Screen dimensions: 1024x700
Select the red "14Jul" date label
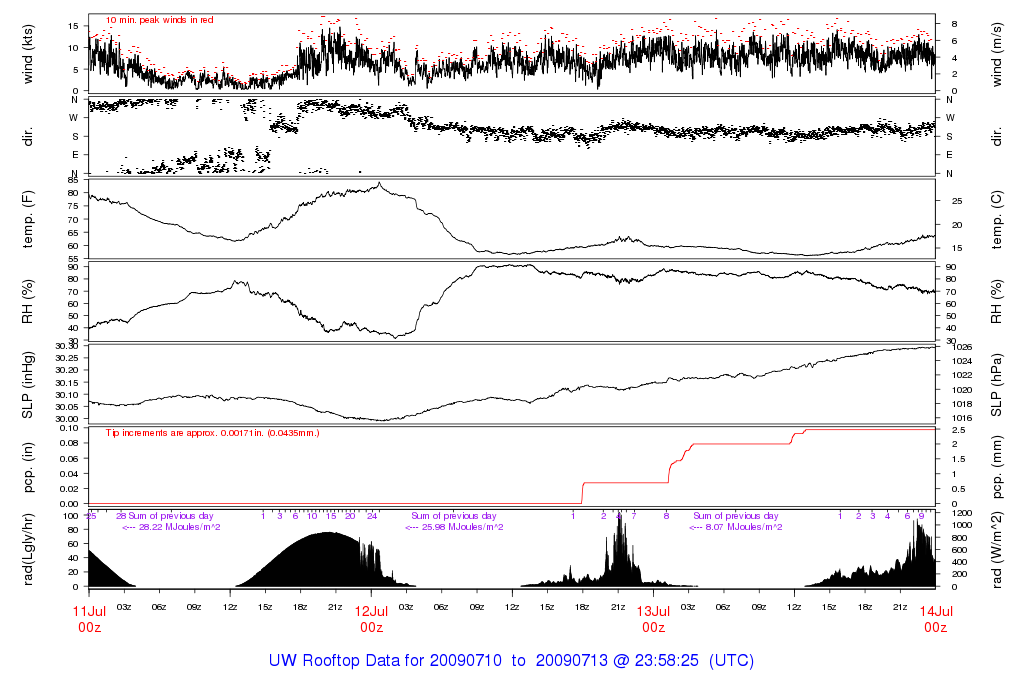pos(936,612)
